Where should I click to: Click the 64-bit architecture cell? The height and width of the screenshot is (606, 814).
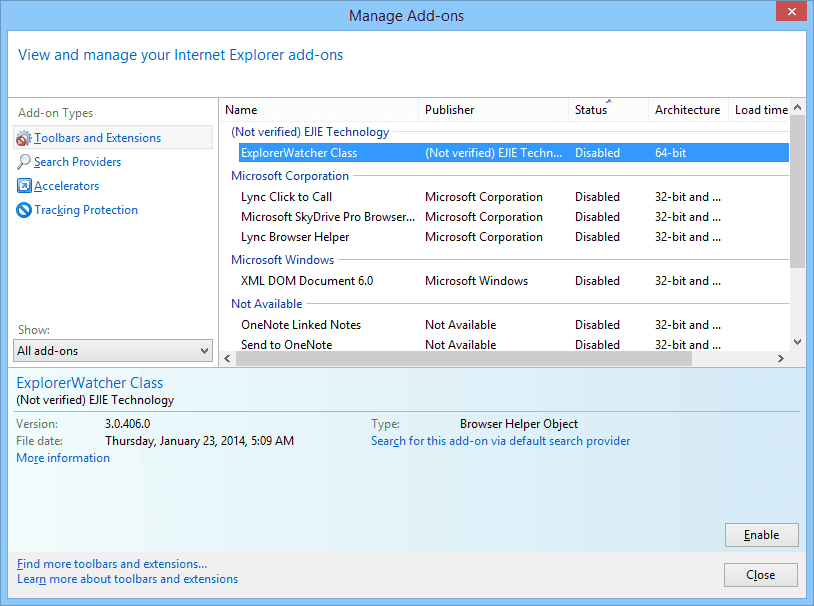coord(670,153)
